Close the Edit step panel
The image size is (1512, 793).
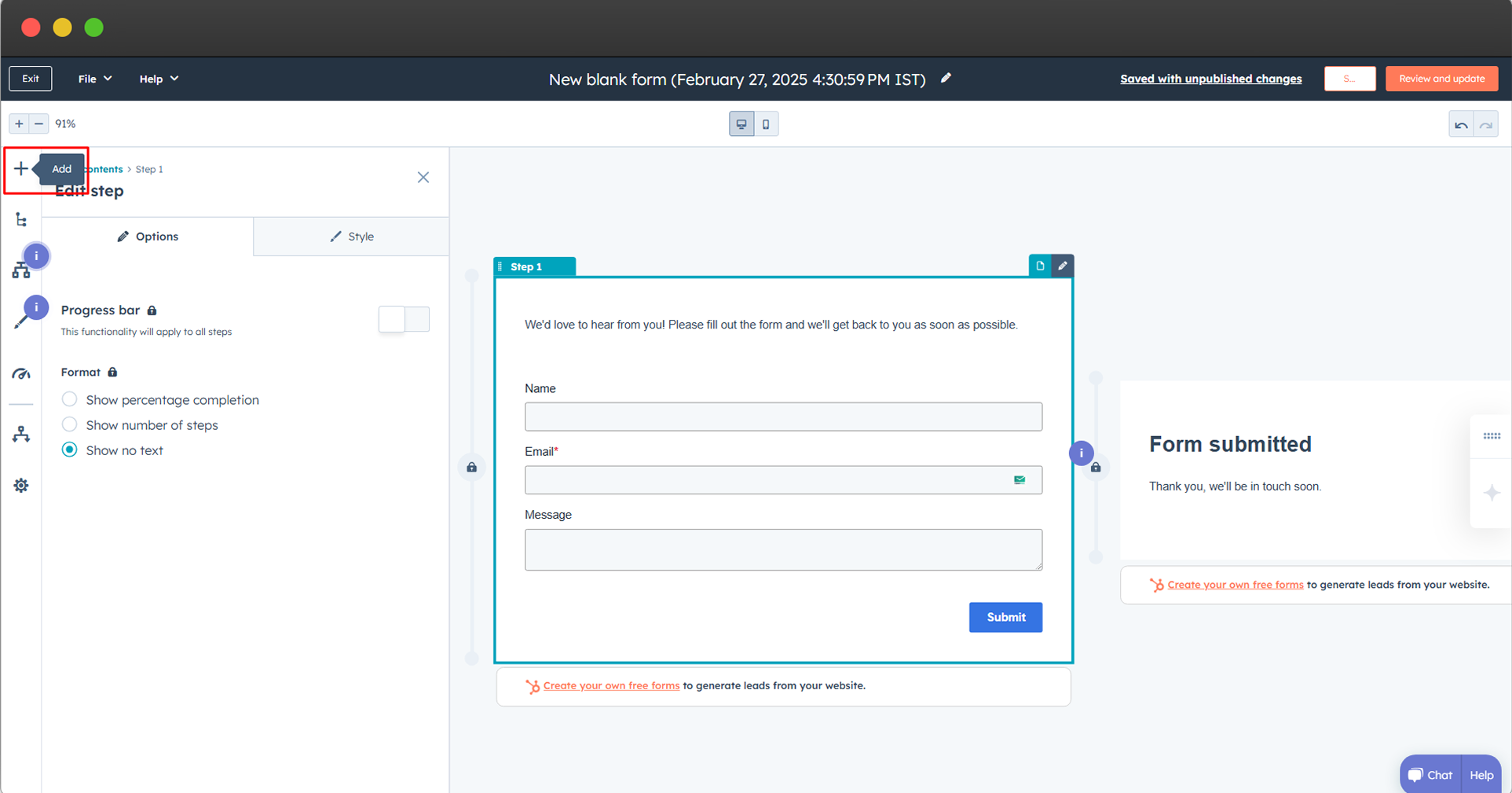coord(423,178)
